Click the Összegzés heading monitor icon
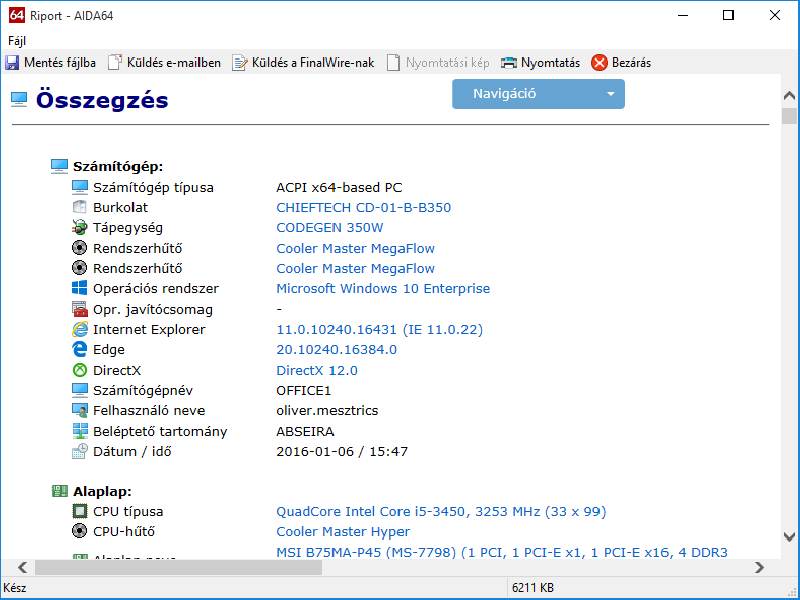 coord(19,99)
